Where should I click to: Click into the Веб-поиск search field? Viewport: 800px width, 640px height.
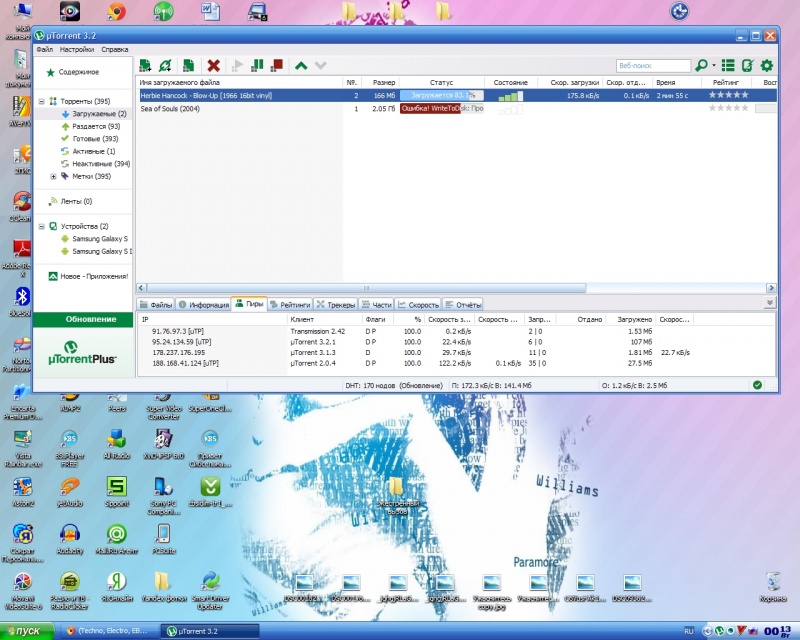[651, 66]
